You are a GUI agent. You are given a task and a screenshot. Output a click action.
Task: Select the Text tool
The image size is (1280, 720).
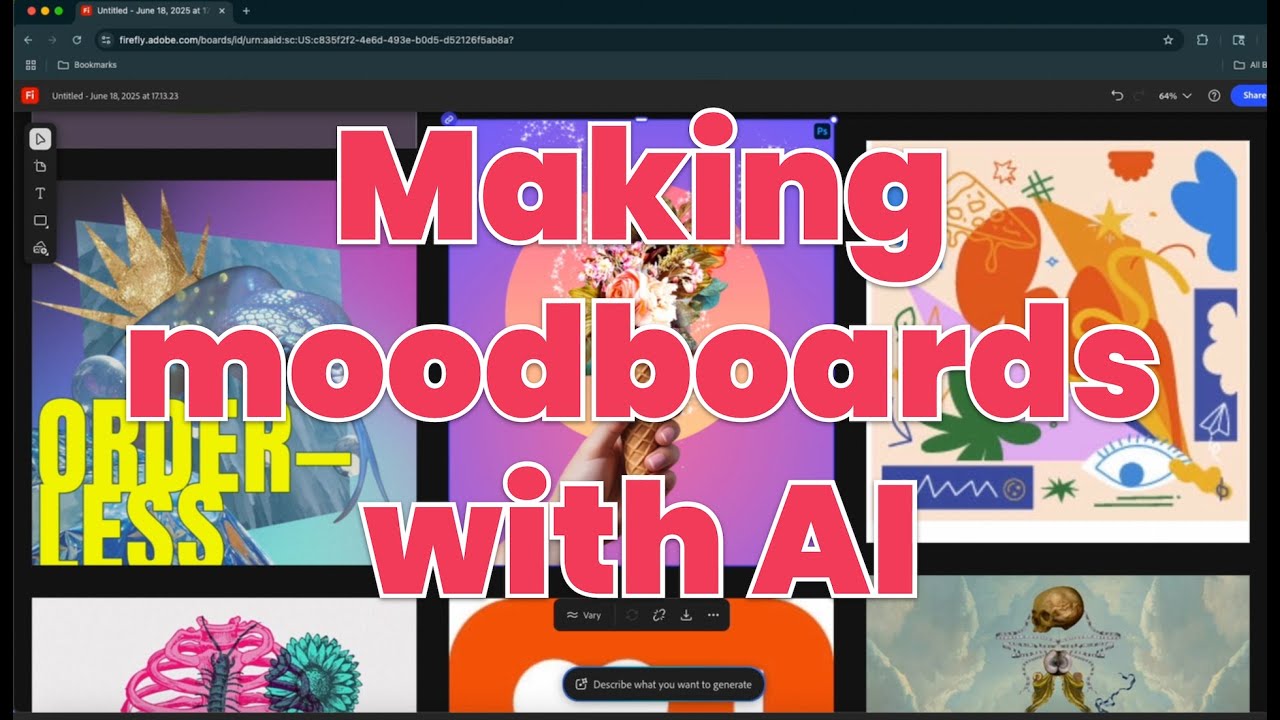pyautogui.click(x=40, y=193)
